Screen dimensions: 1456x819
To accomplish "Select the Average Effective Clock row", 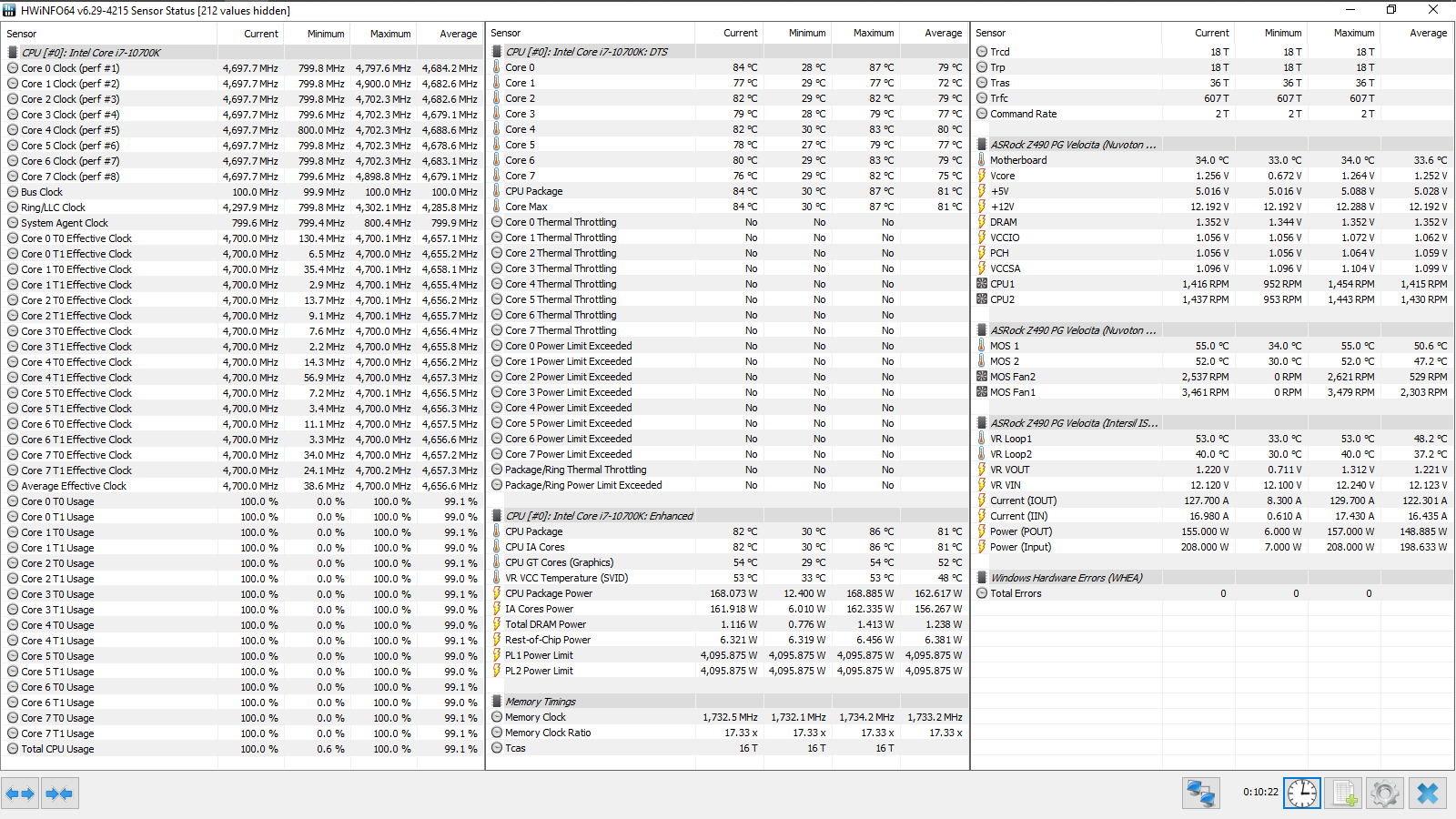I will point(242,486).
